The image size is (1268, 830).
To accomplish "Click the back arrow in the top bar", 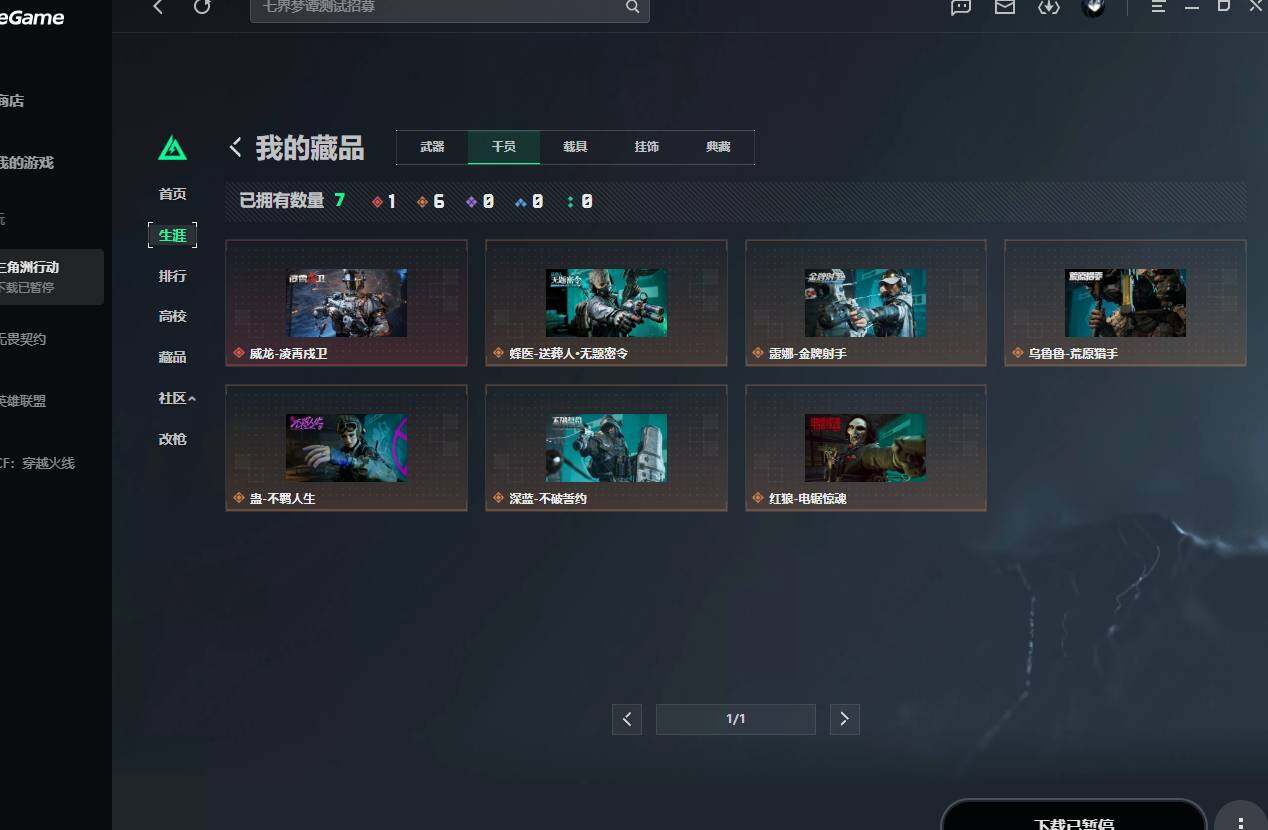I will coord(158,7).
